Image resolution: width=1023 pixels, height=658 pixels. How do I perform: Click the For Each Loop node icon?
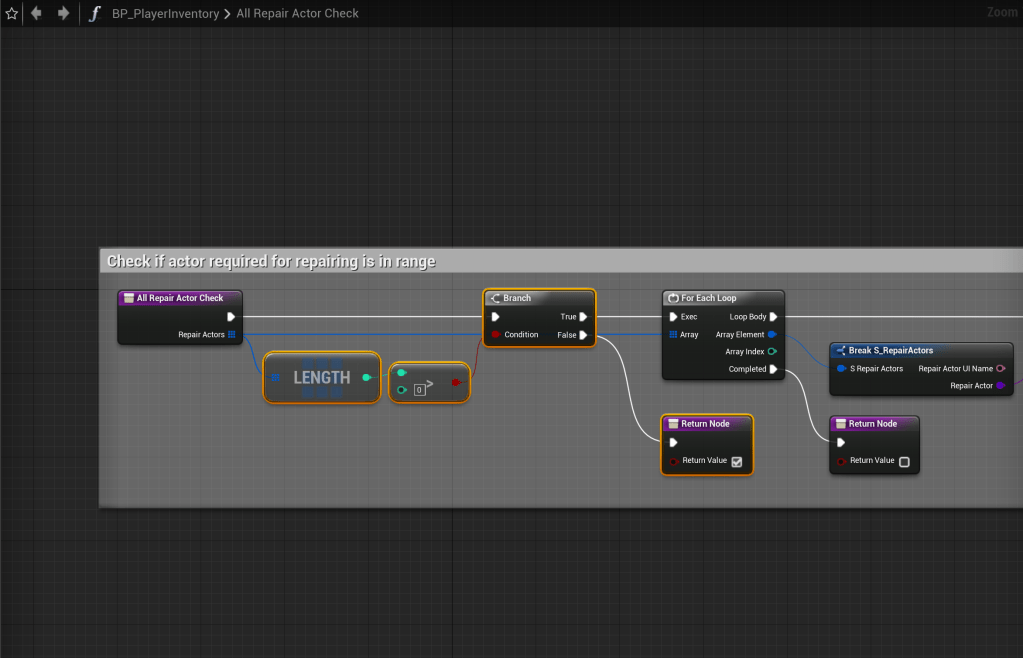pyautogui.click(x=674, y=298)
